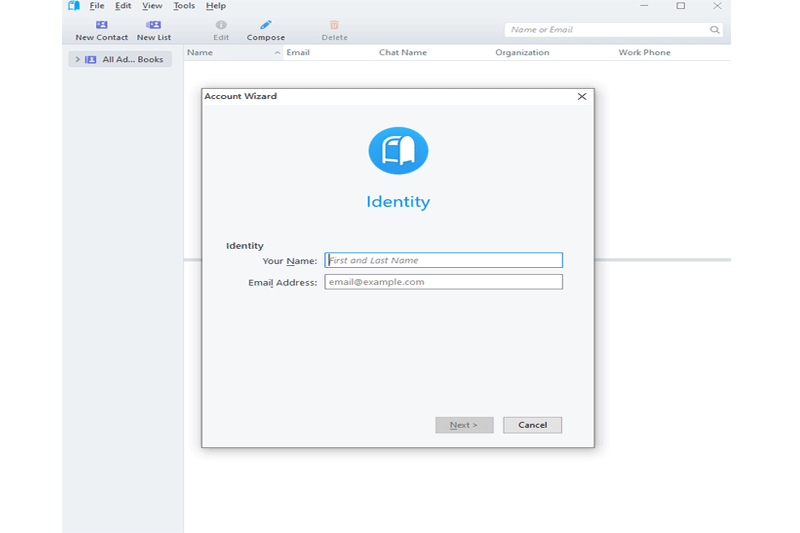Click the New Contact toolbar icon
Viewport: 800px width, 533px height.
(101, 25)
